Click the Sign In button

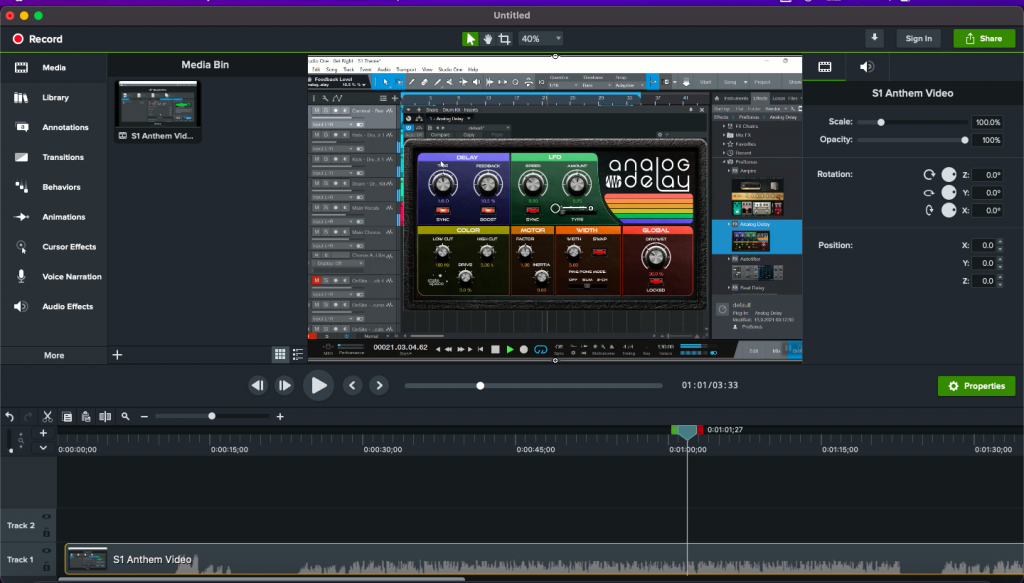pos(918,39)
